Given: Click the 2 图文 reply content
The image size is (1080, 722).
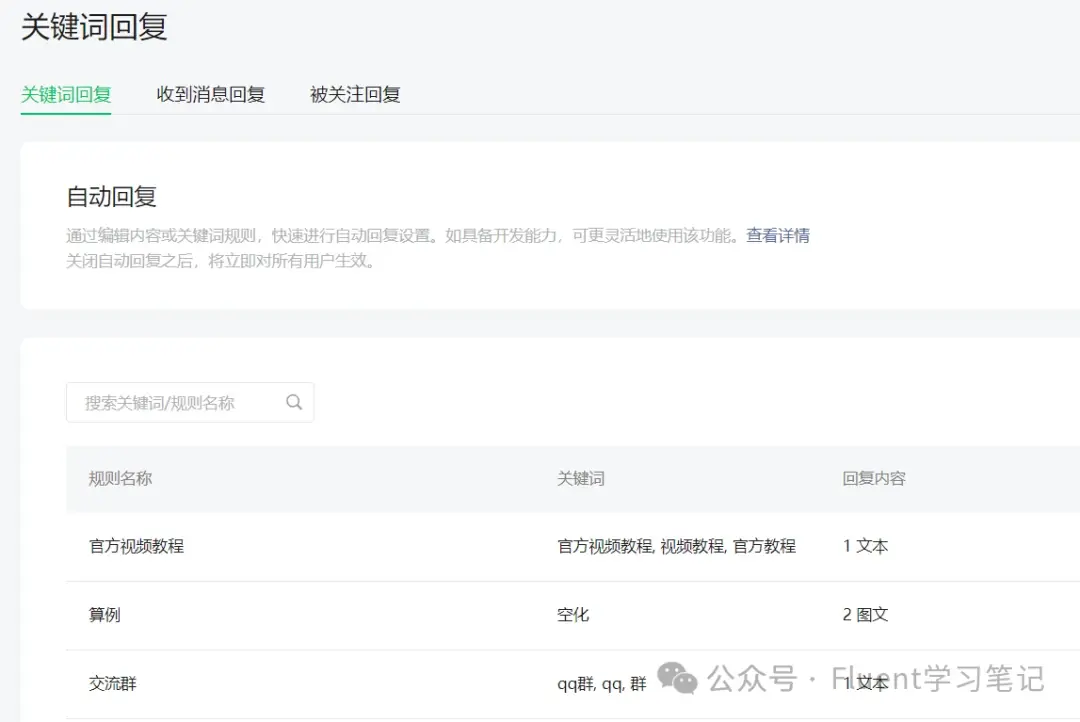Looking at the screenshot, I should pyautogui.click(x=865, y=615).
